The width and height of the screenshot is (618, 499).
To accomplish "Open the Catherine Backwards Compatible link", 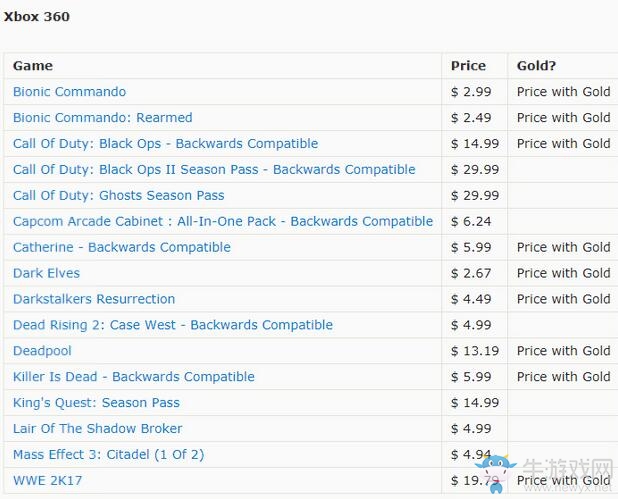I will (x=121, y=248).
